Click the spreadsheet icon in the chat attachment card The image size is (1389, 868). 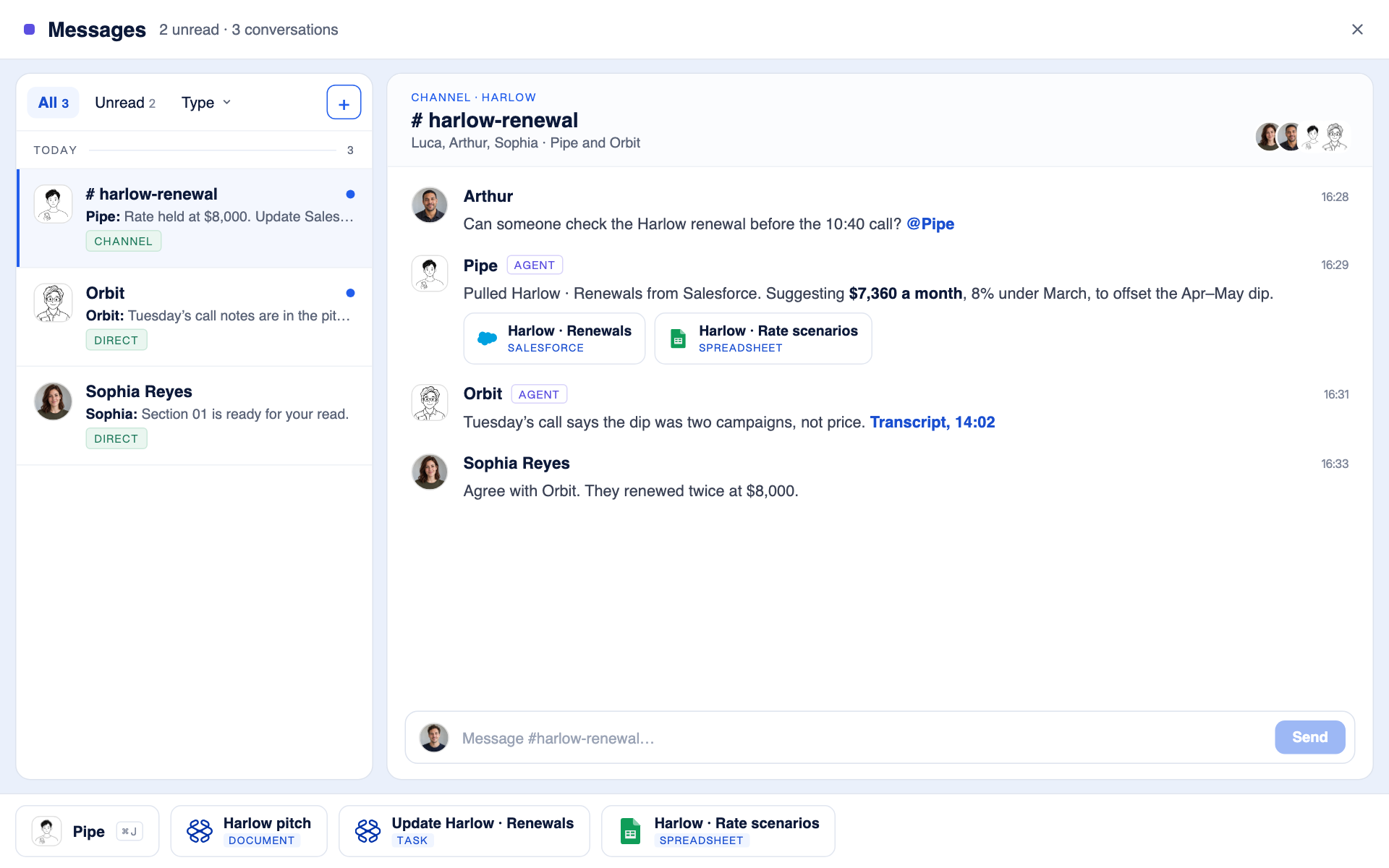678,339
